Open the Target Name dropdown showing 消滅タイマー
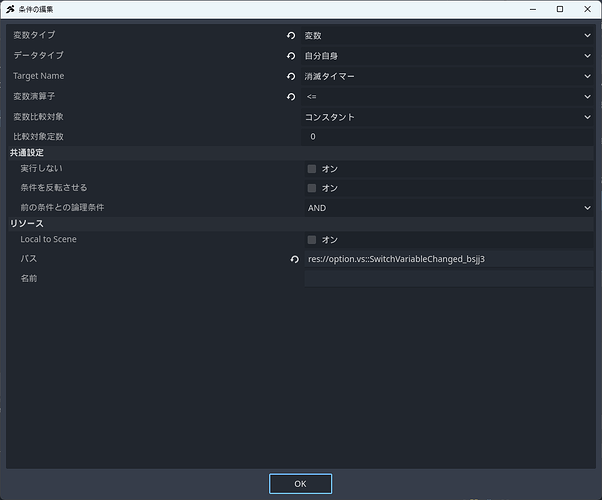The height and width of the screenshot is (500, 602). (448, 76)
